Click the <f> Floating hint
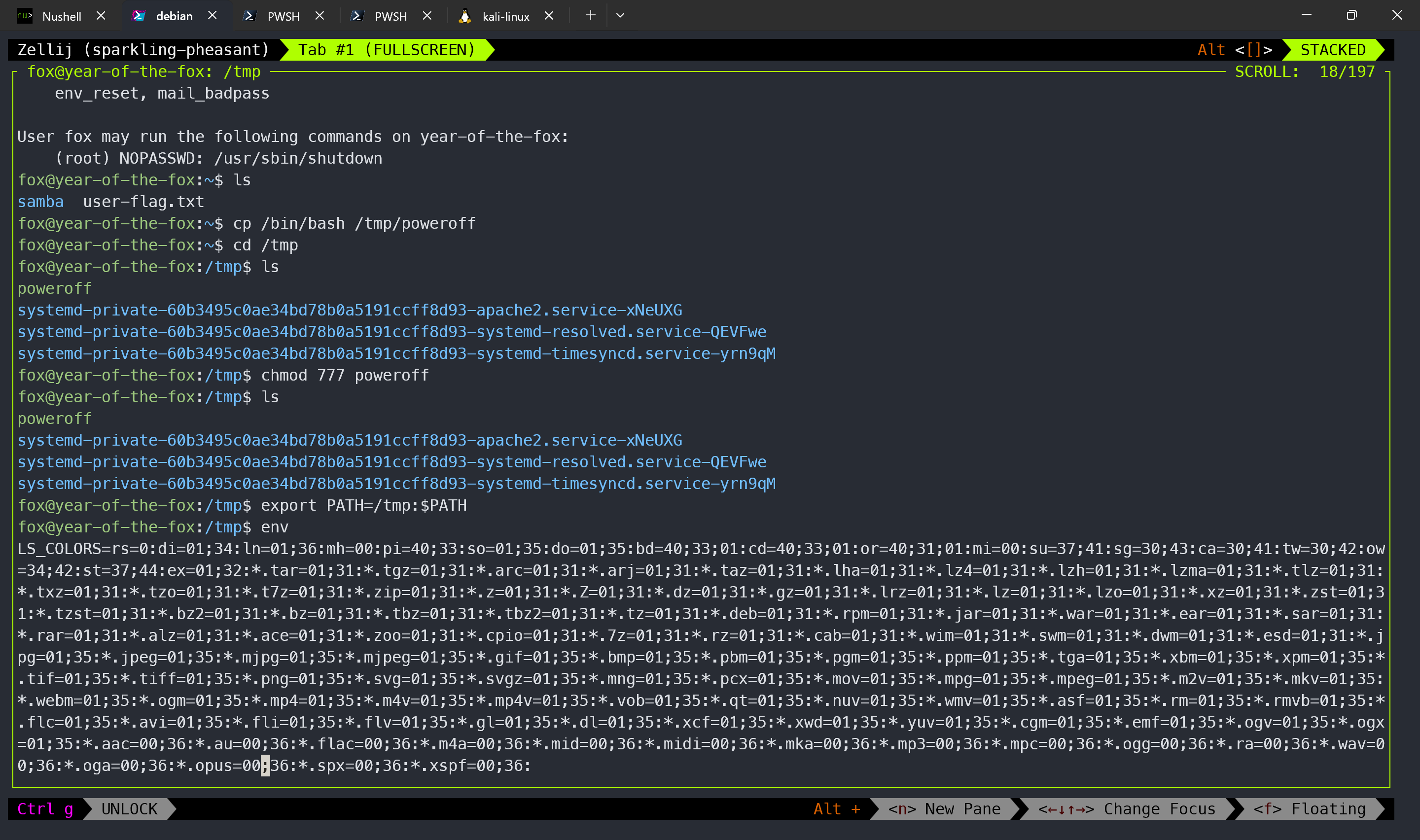The width and height of the screenshot is (1420, 840). pyautogui.click(x=1310, y=809)
